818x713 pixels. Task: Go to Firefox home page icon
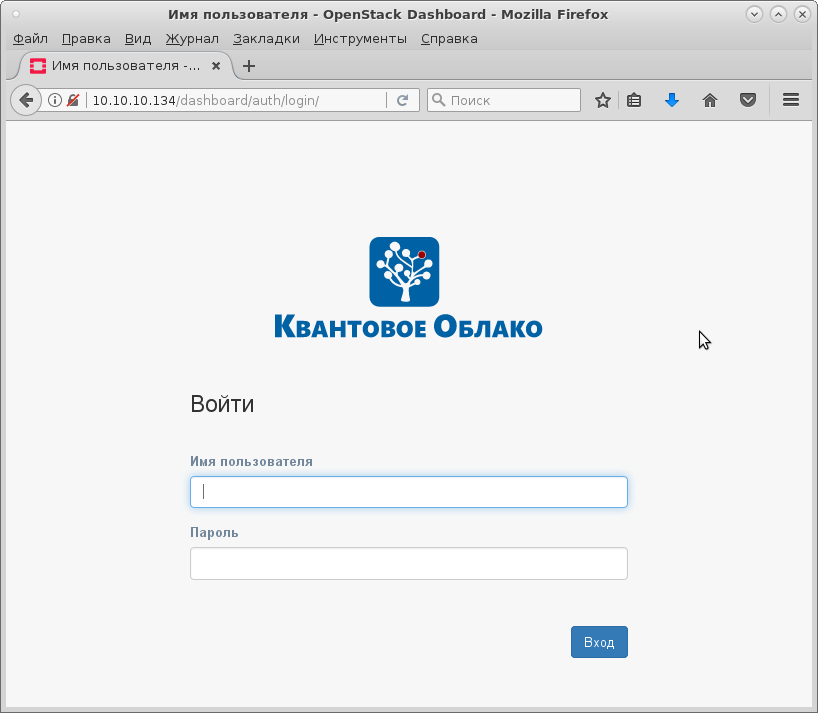tap(710, 100)
